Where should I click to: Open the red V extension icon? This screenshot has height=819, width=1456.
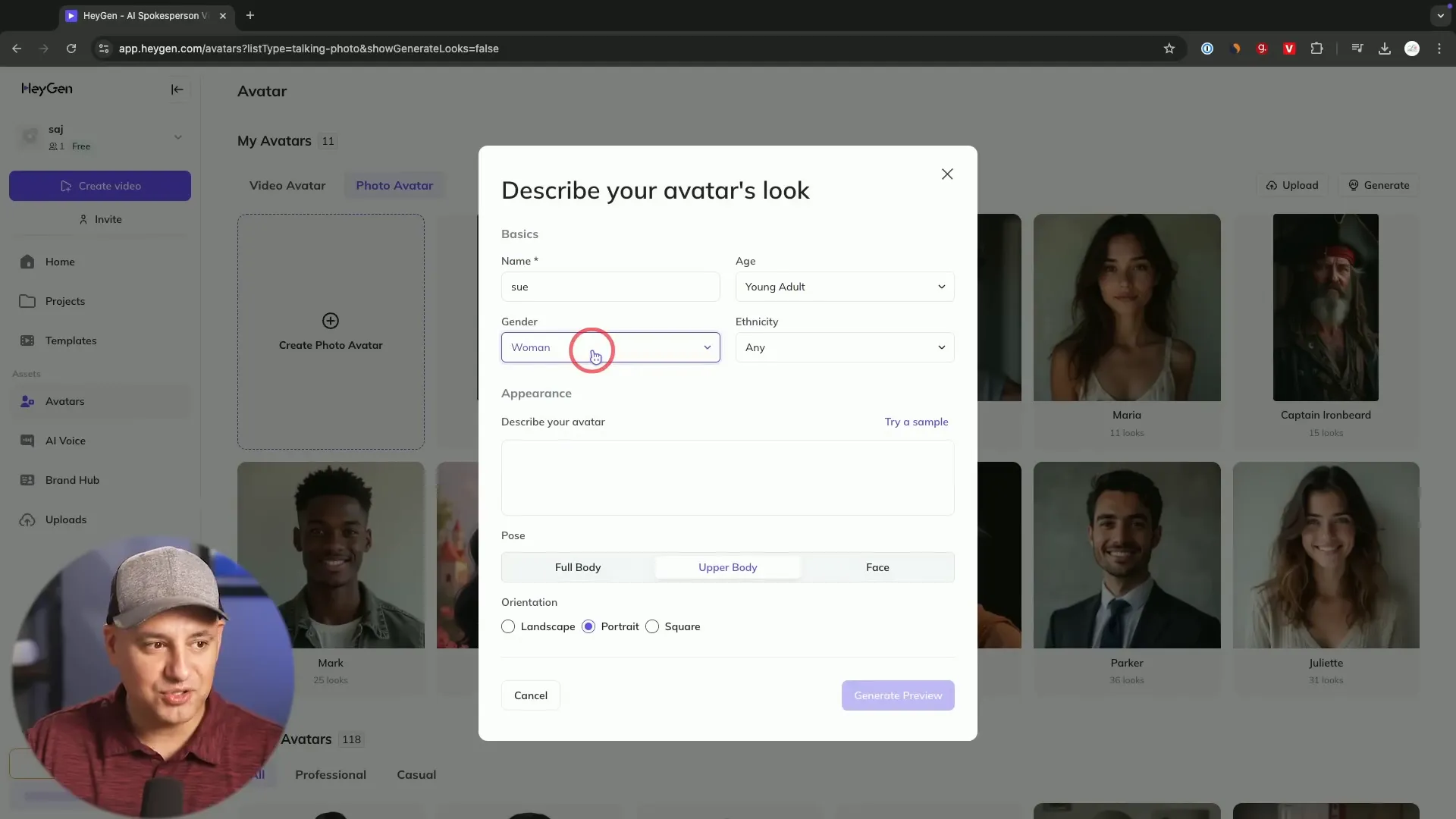click(1289, 49)
